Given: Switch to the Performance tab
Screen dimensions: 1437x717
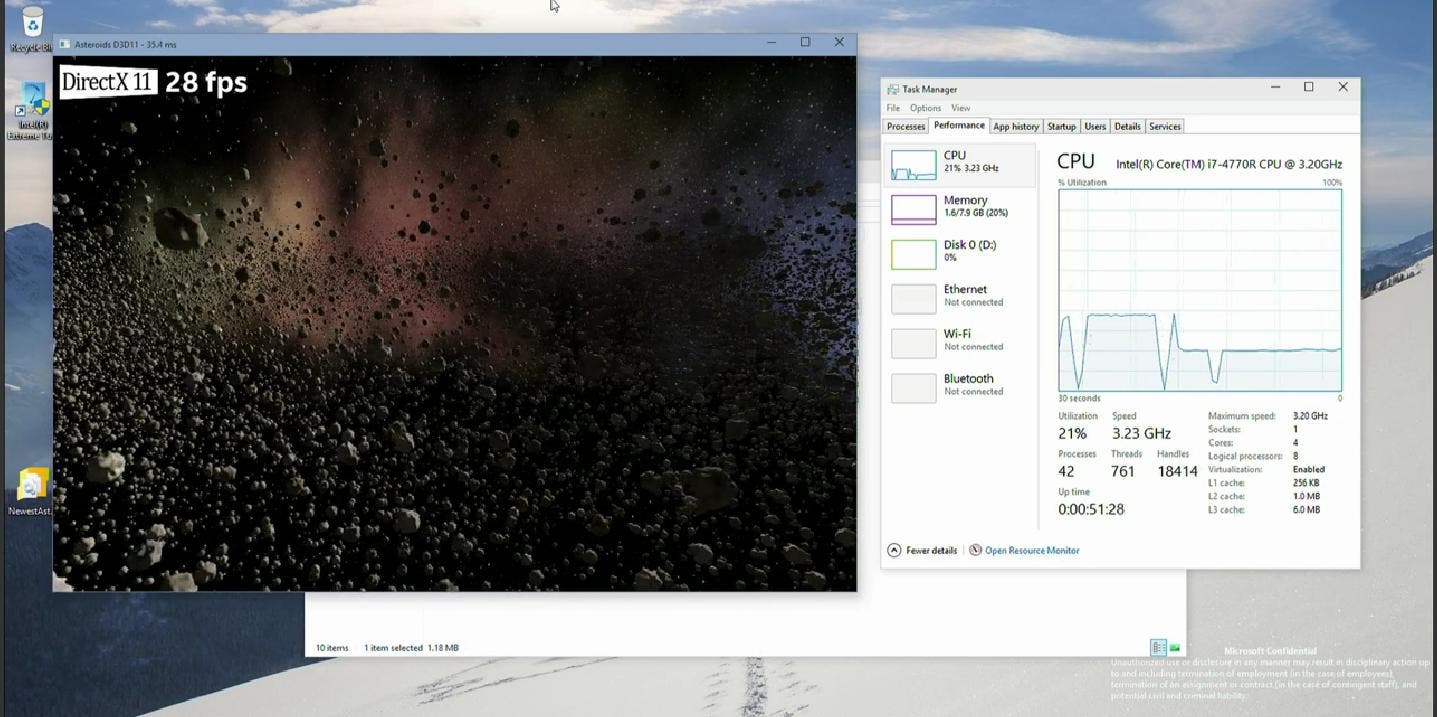Looking at the screenshot, I should coord(959,125).
